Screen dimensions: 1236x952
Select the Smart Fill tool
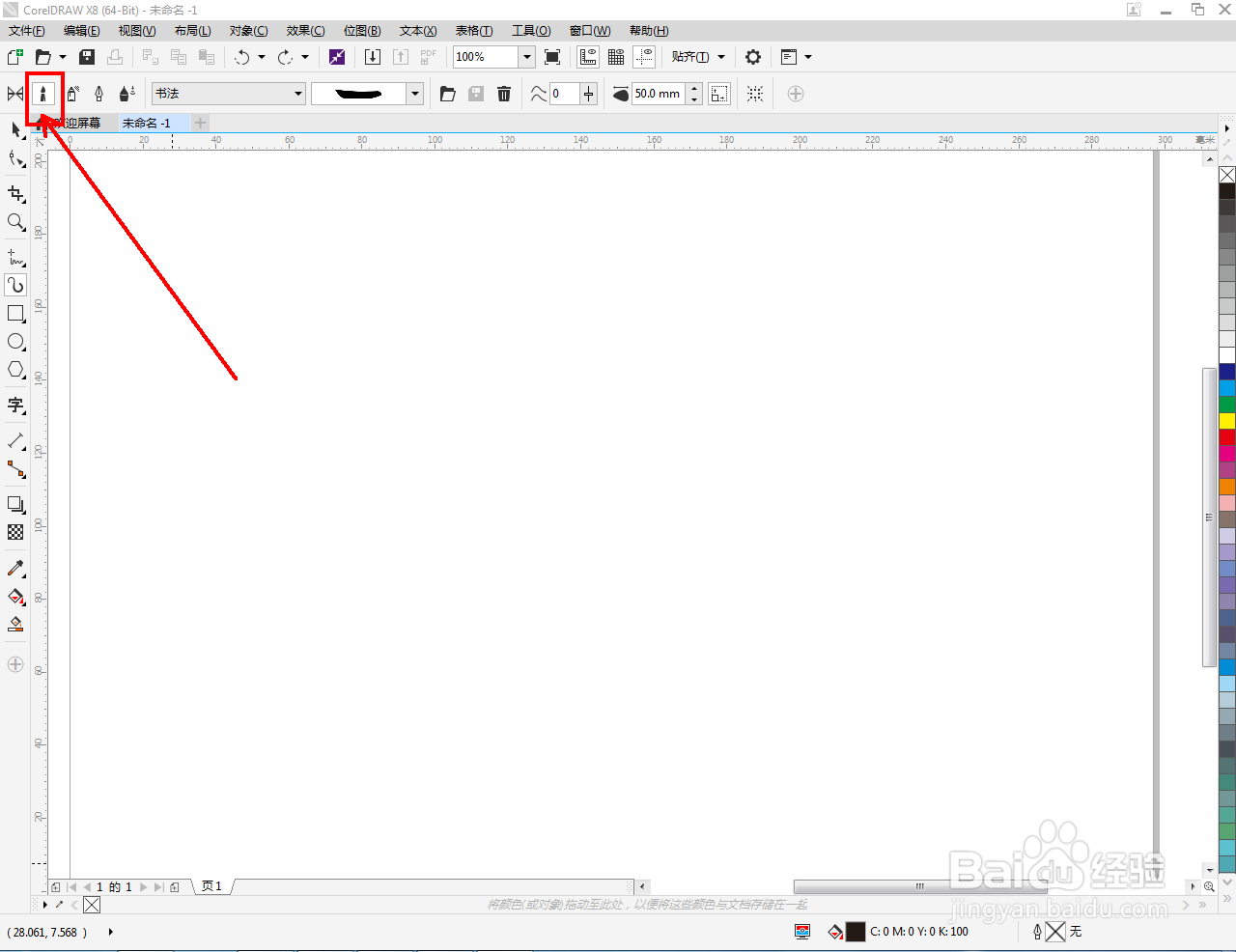[x=15, y=625]
